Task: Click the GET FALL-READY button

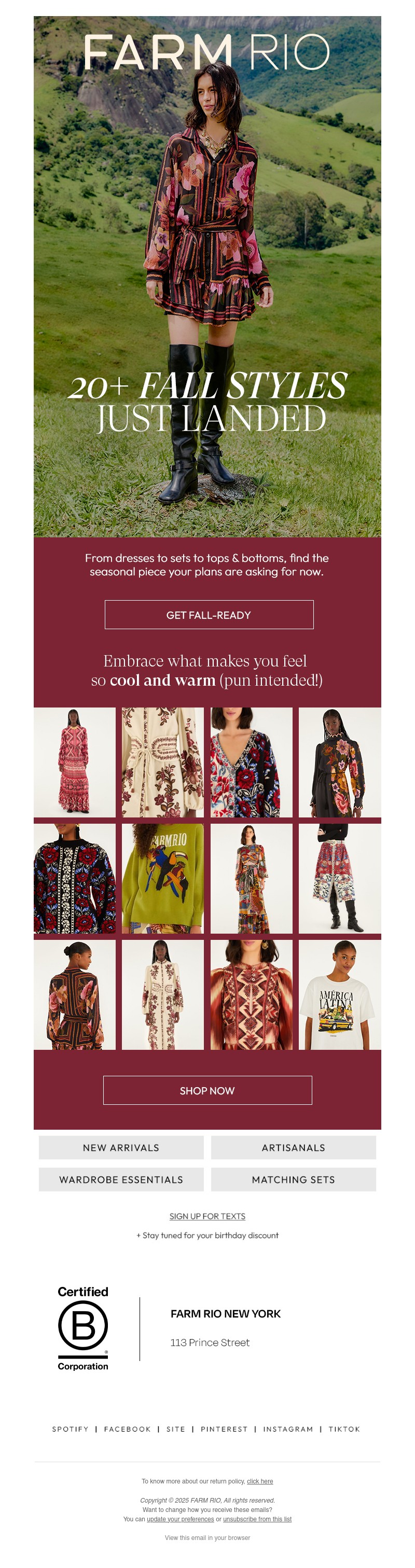Action: tap(209, 615)
